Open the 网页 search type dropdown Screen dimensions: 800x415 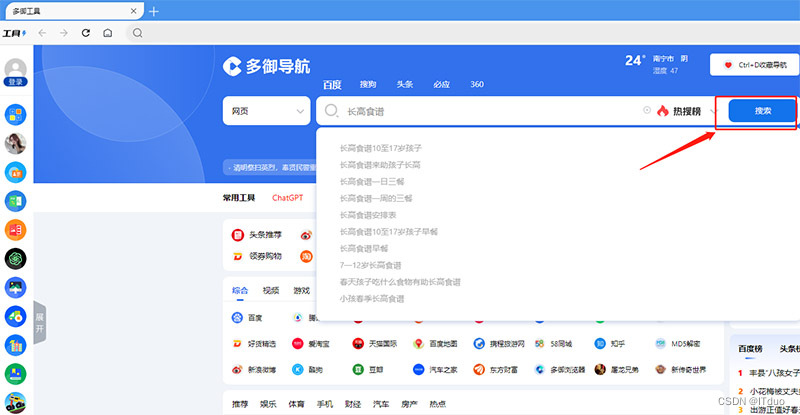click(266, 111)
